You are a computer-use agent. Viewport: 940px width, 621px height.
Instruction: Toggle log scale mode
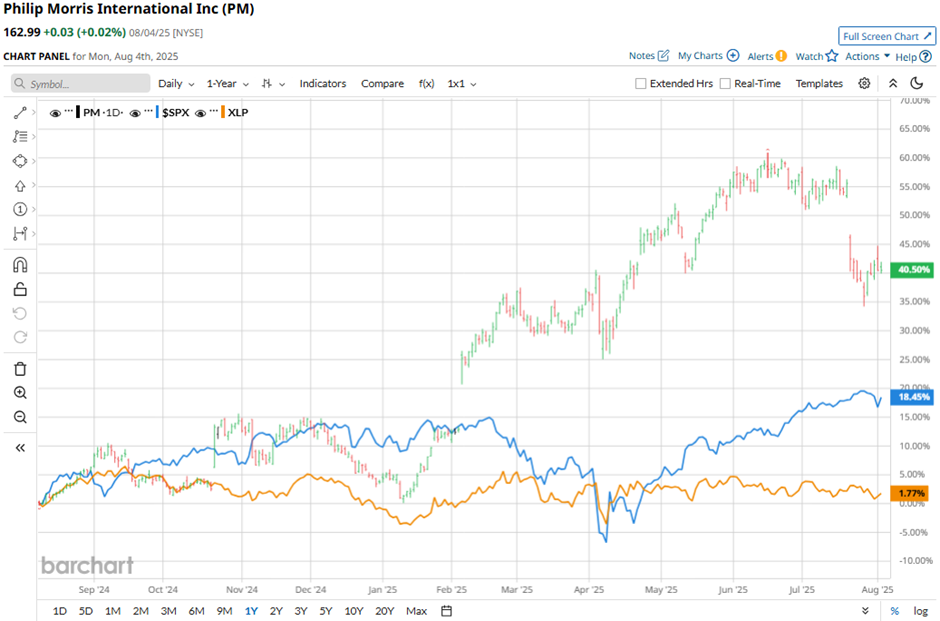[920, 611]
